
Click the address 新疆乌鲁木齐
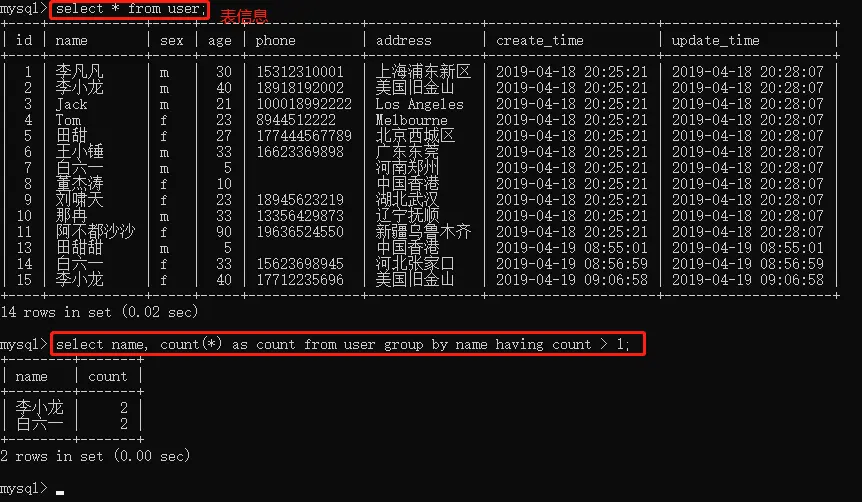[423, 231]
